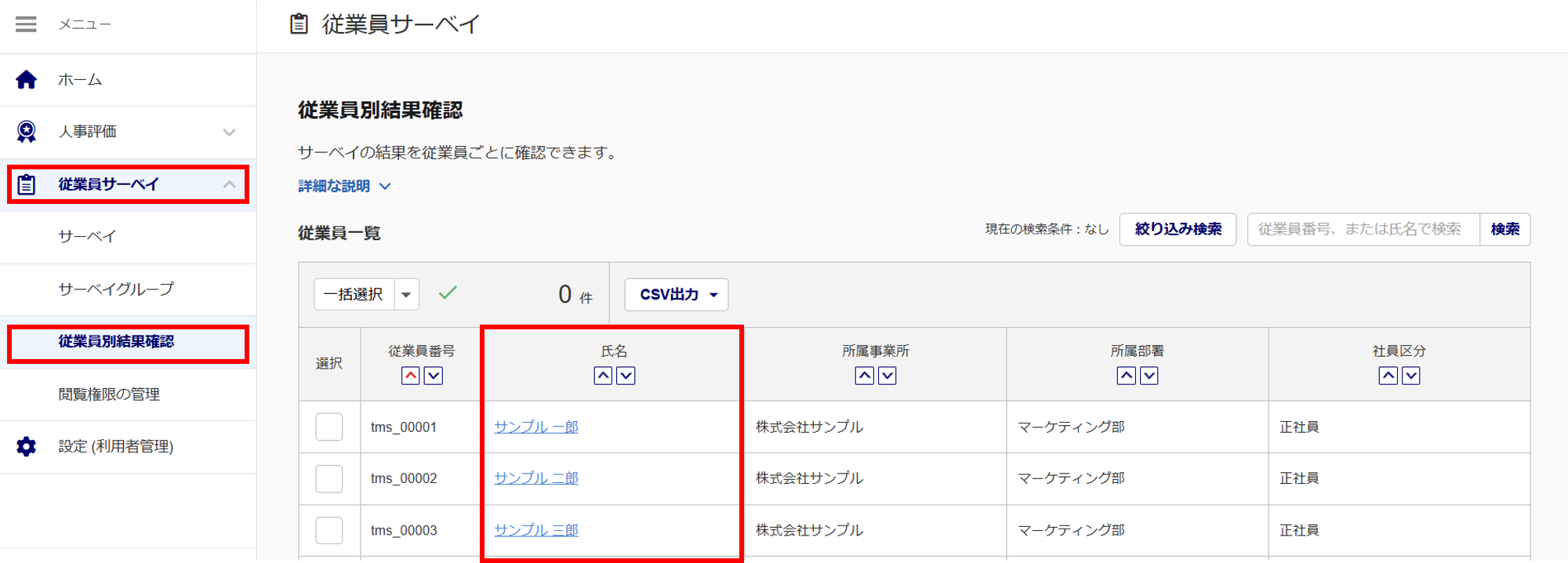The height and width of the screenshot is (563, 1568).
Task: Click the 選択 column header
Action: point(329,364)
